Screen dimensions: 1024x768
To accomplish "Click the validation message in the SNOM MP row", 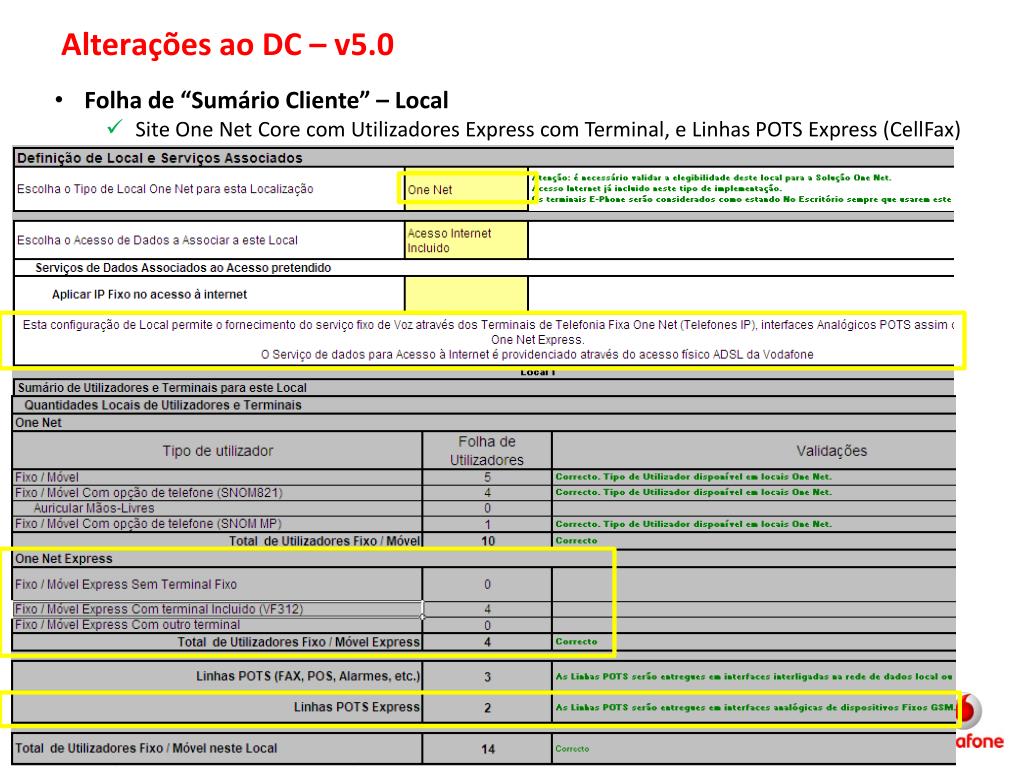I will tap(694, 524).
